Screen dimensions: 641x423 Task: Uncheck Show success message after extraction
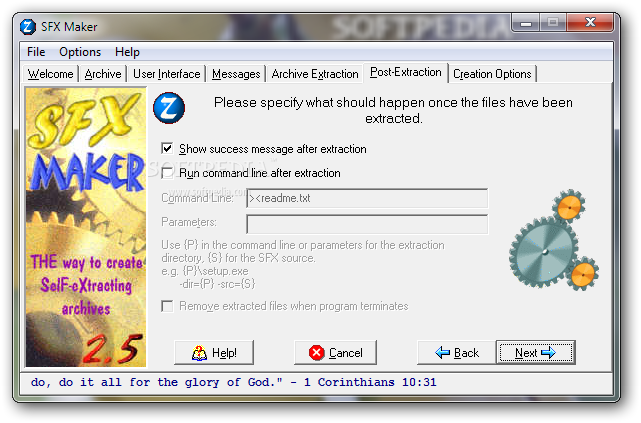167,148
